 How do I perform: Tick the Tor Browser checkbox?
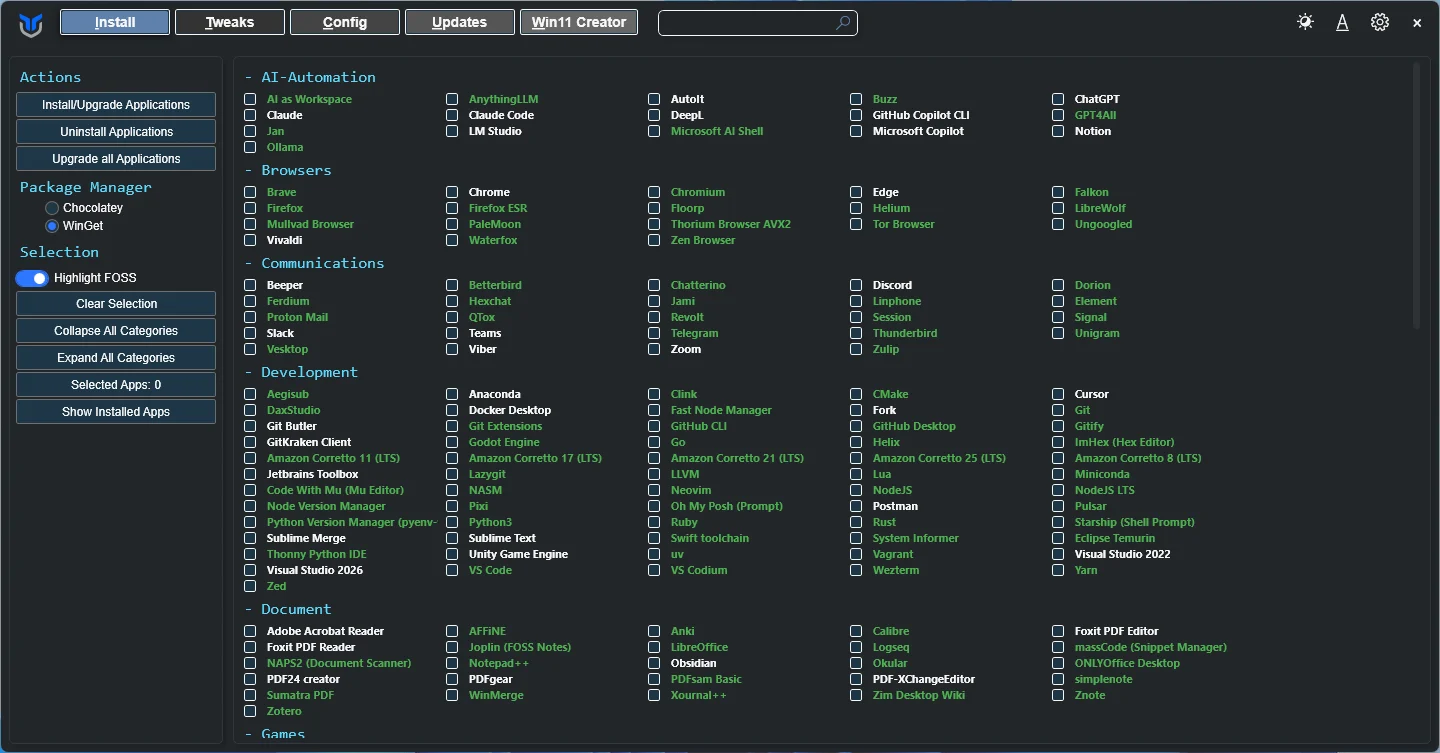click(x=856, y=224)
